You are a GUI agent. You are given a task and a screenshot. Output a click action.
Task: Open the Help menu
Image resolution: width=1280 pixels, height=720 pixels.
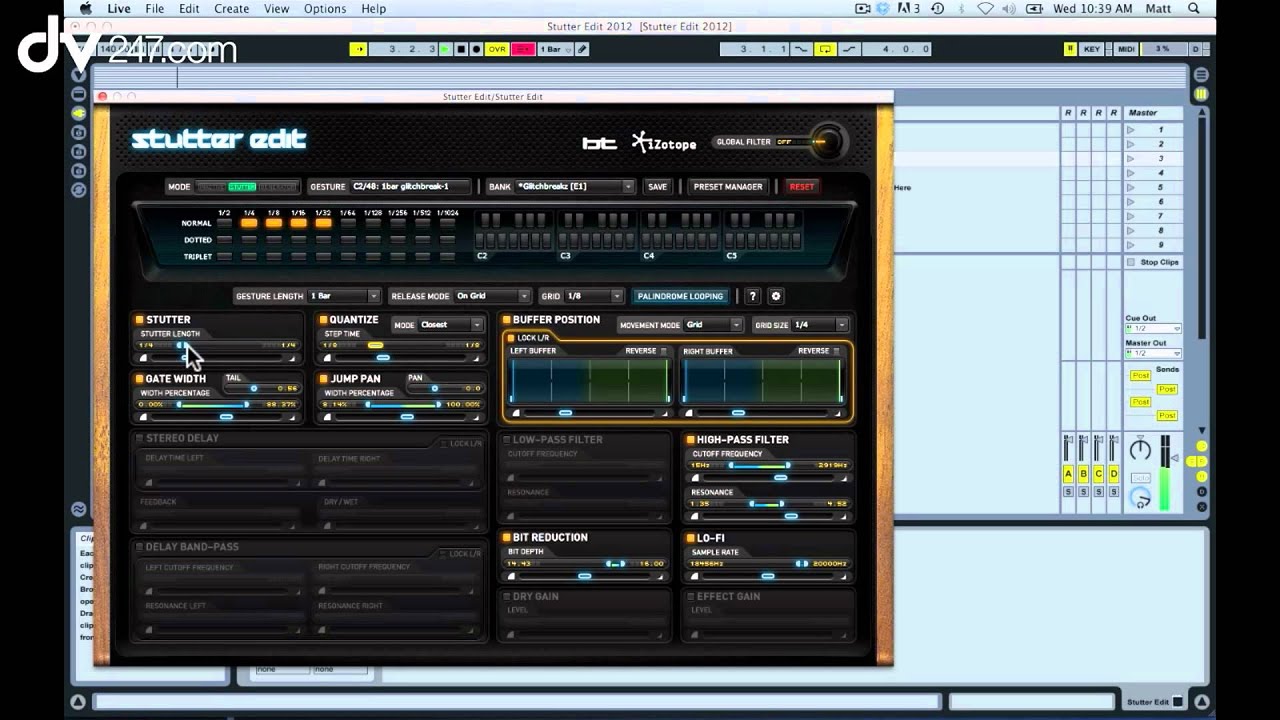click(373, 8)
